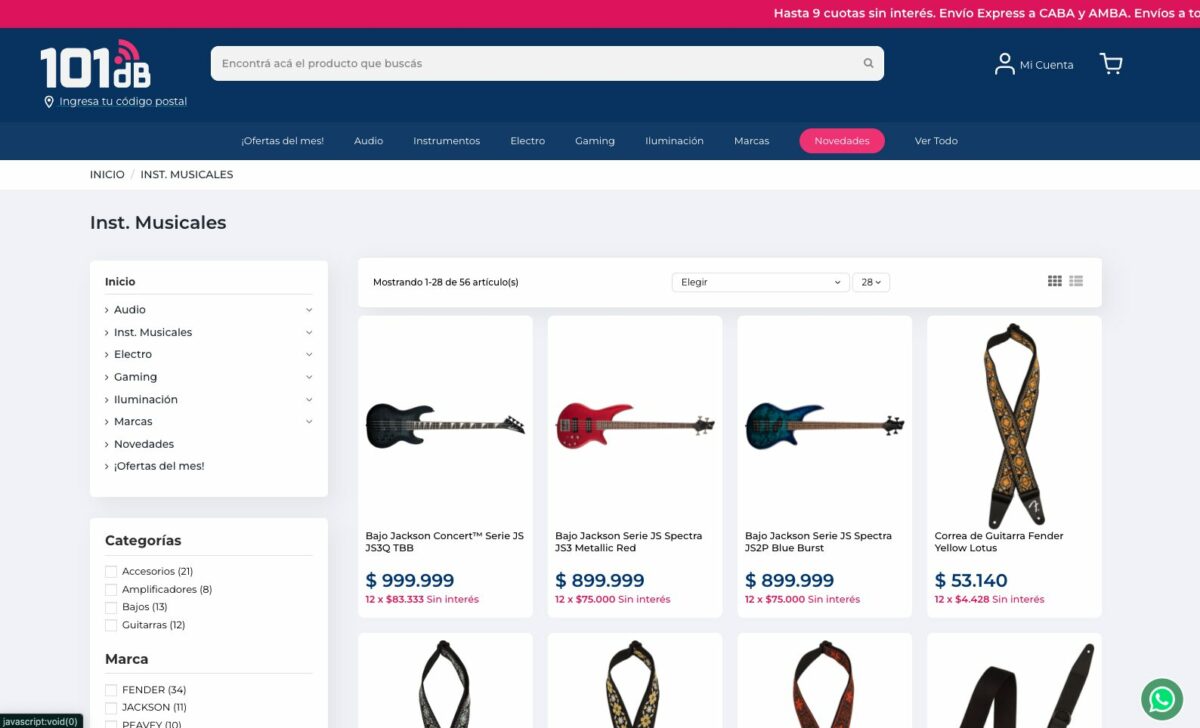Check the Accesorios category filter
Viewport: 1200px width, 728px height.
click(111, 571)
